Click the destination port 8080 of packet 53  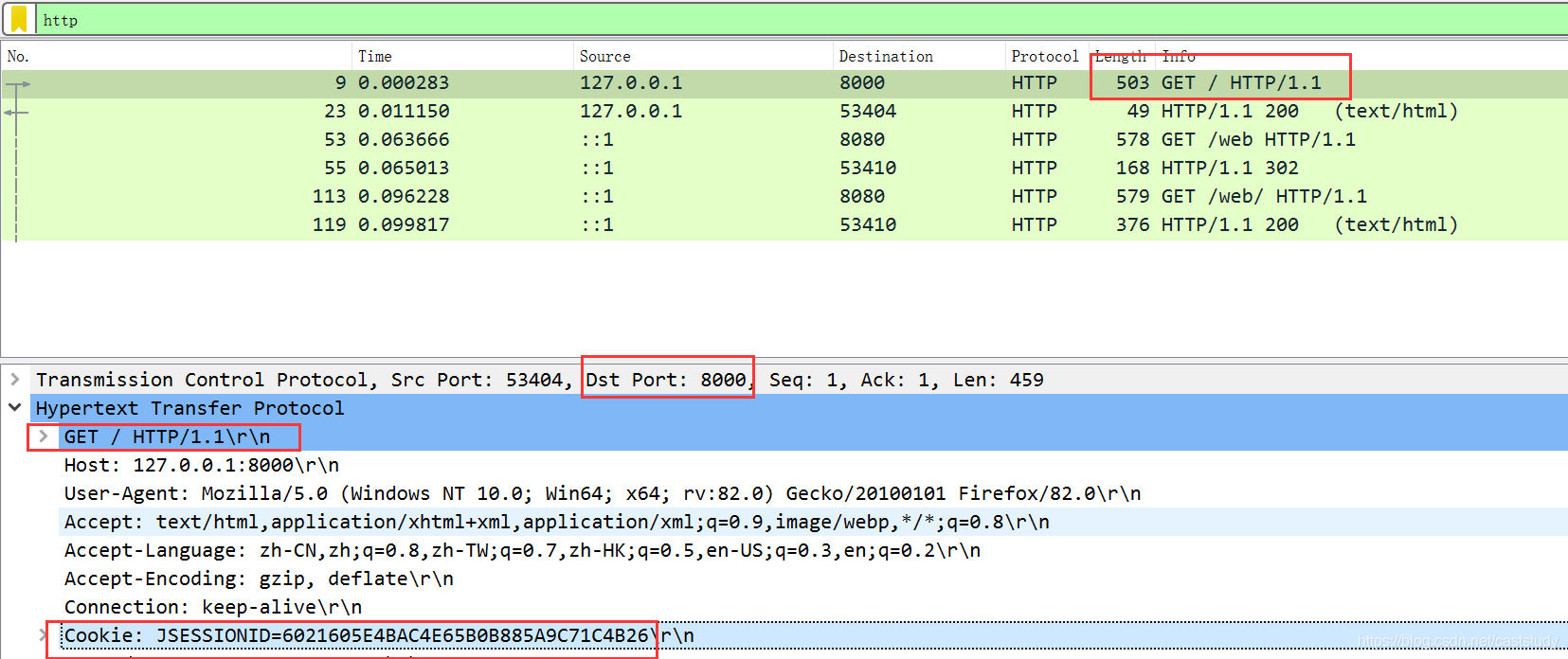862,140
